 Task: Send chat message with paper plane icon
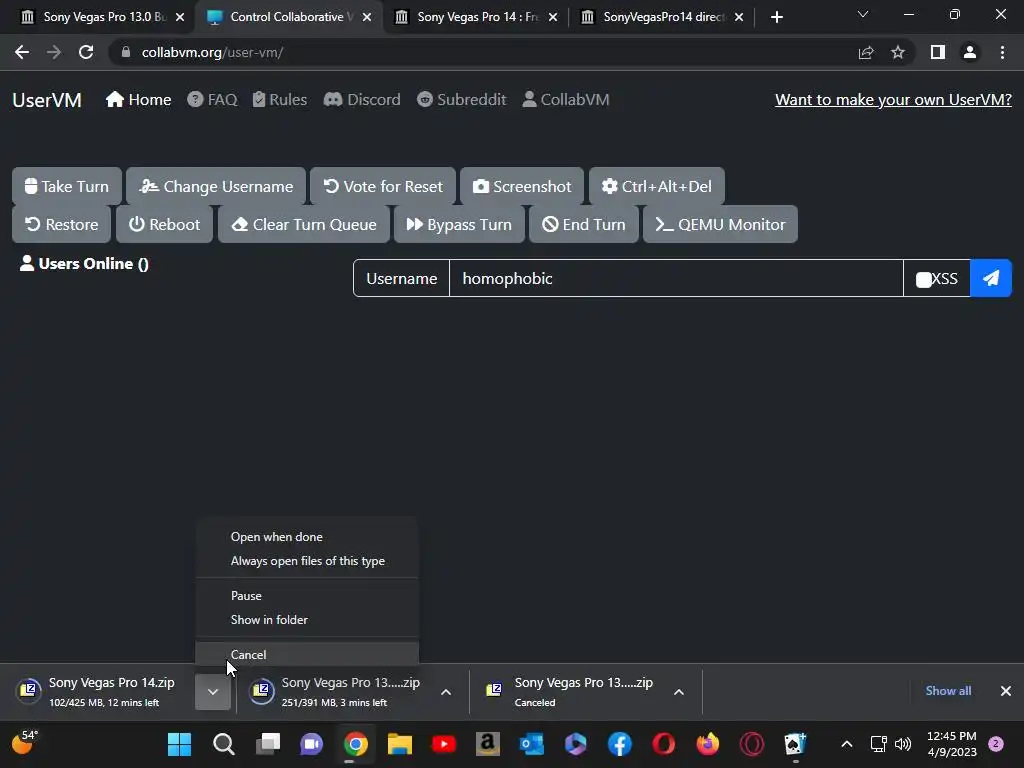coord(991,278)
